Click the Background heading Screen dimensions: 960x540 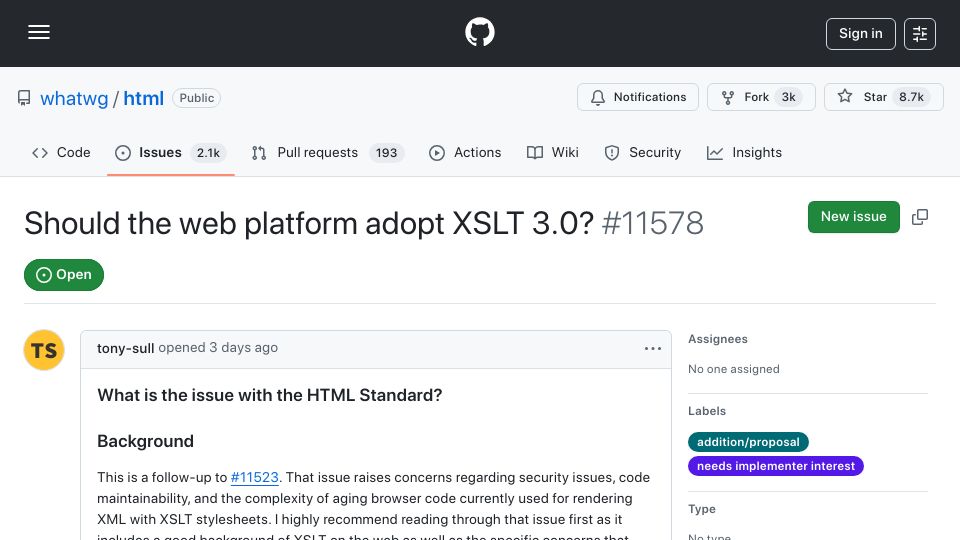[145, 441]
